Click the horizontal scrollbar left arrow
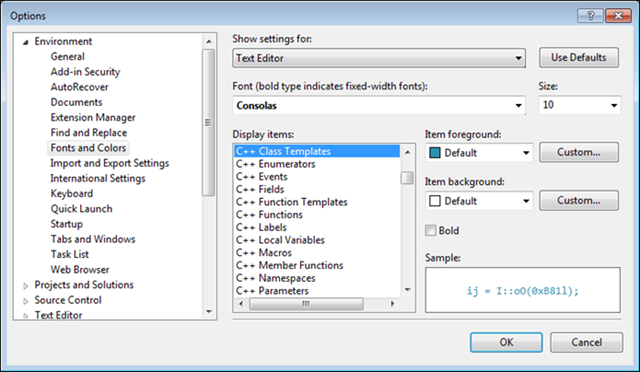Viewport: 640px width, 372px height. (x=241, y=303)
